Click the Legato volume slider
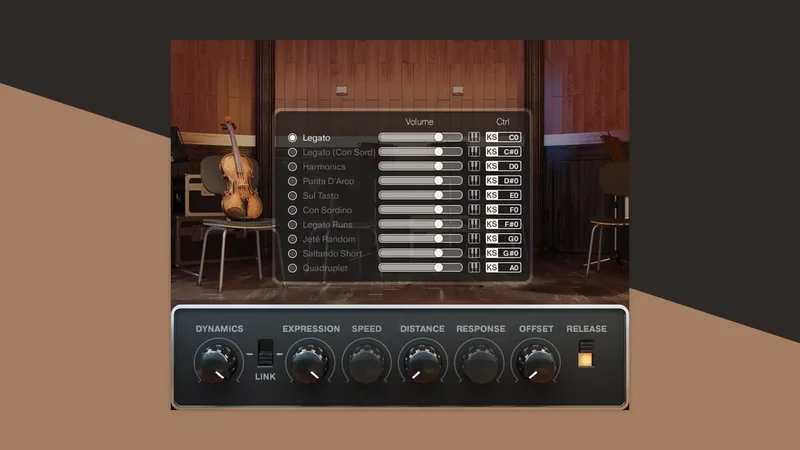Viewport: 800px width, 450px height. click(x=420, y=137)
